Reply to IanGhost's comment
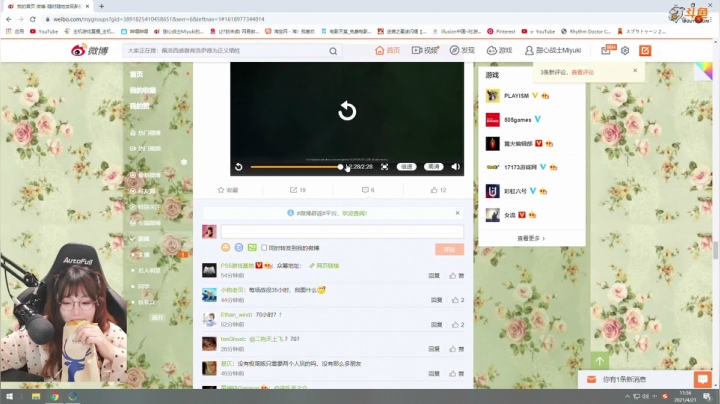Screen dimensions: 720x404 pos(434,349)
